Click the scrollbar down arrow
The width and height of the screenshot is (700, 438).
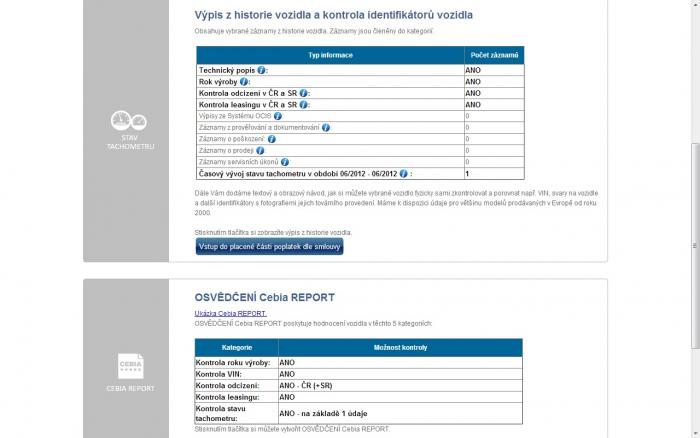coord(691,431)
